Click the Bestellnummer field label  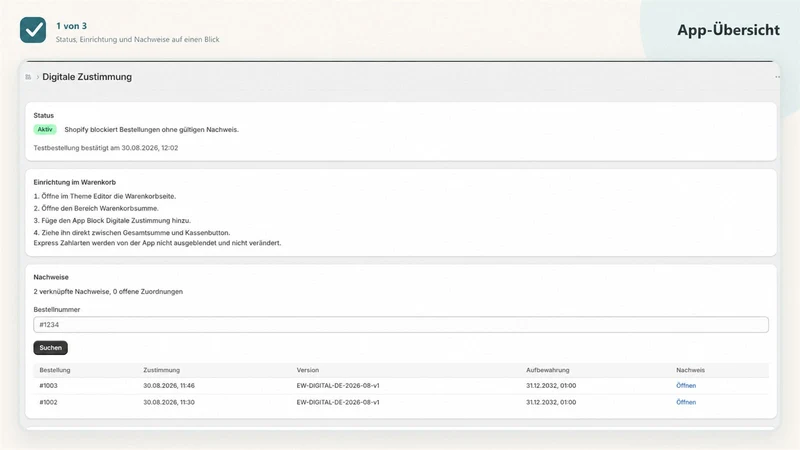[57, 310]
